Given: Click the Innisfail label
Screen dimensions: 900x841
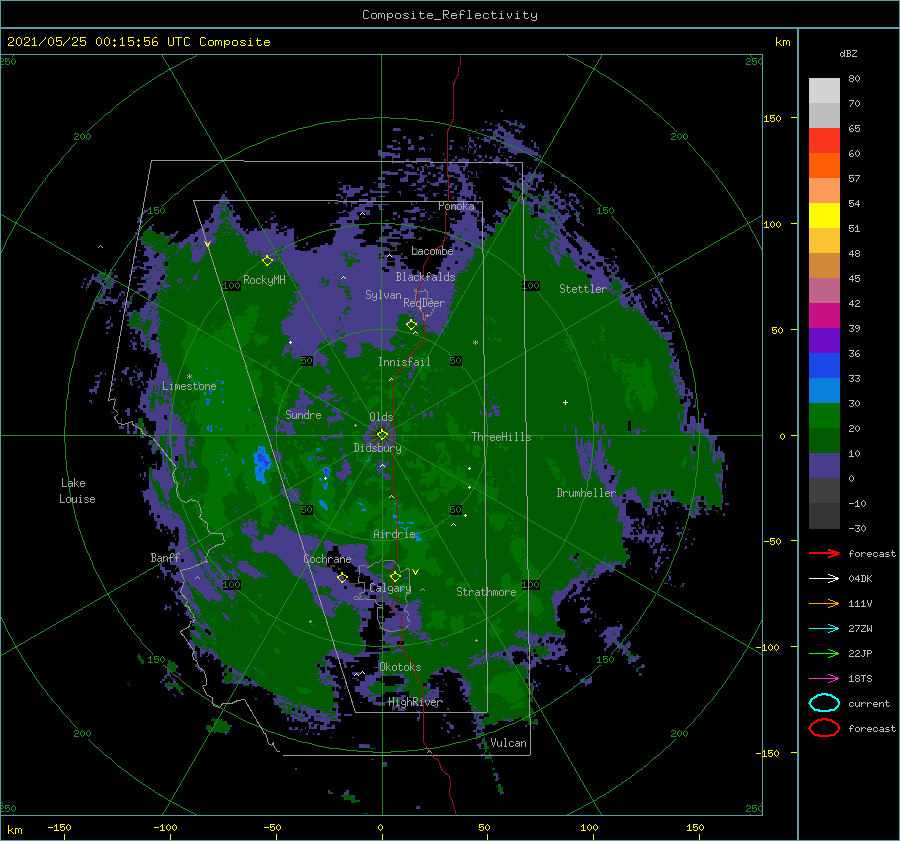Looking at the screenshot, I should click(404, 362).
